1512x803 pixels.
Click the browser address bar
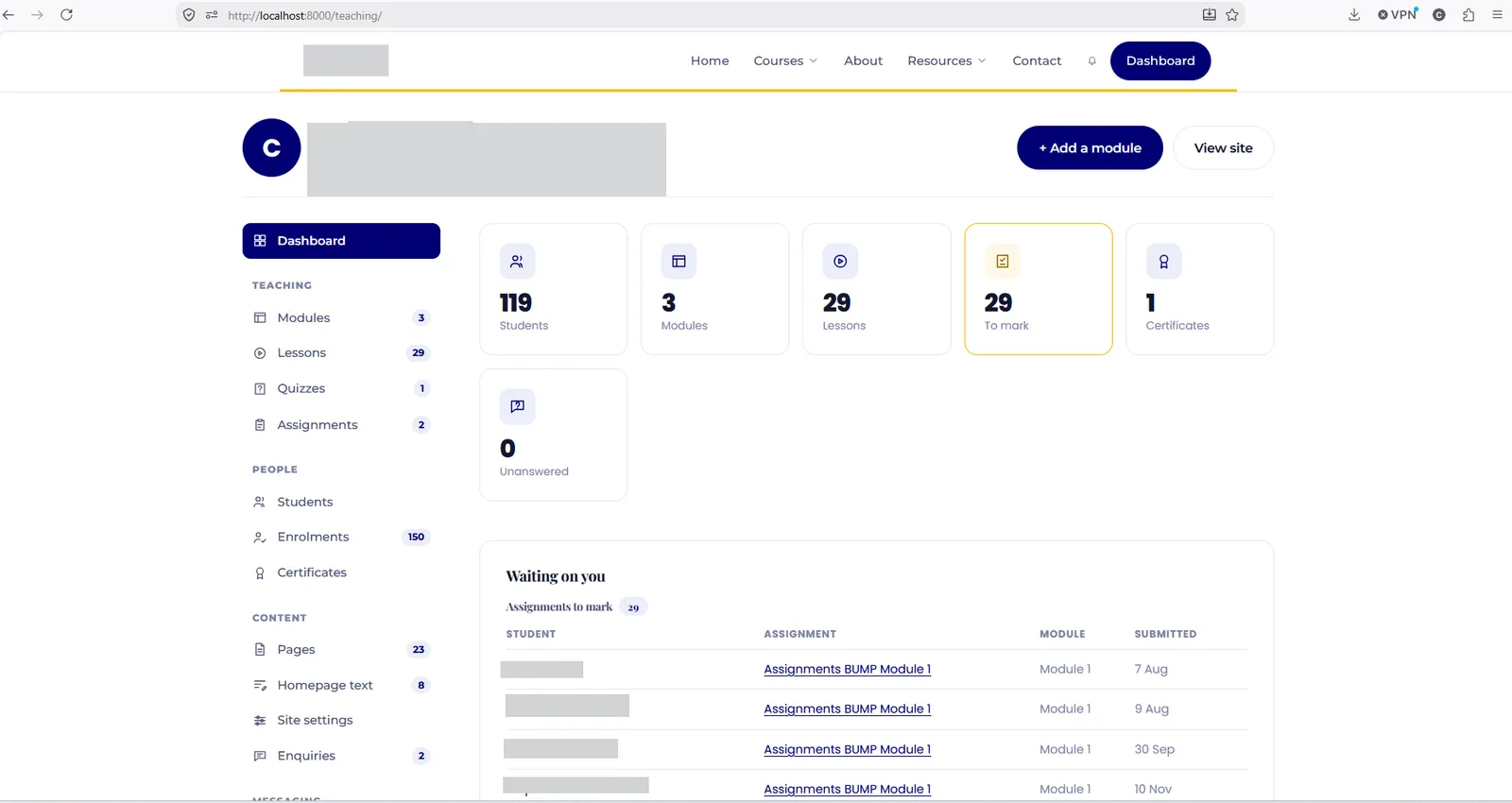[709, 15]
